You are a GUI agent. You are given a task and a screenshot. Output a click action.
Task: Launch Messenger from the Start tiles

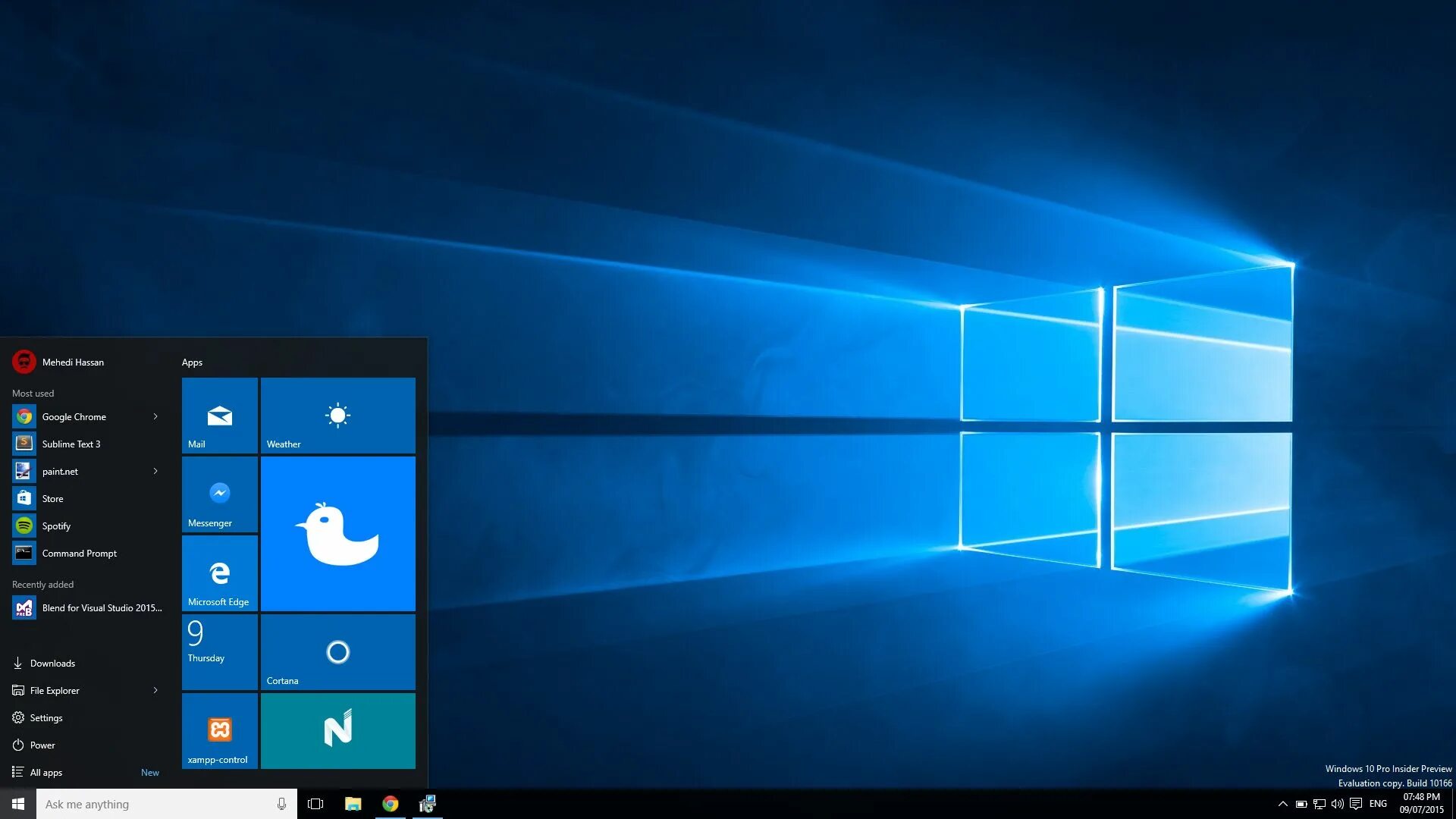pos(220,494)
